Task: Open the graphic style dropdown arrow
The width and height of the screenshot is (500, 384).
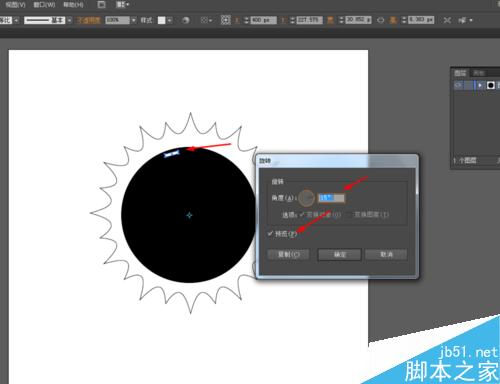Action: [170, 20]
